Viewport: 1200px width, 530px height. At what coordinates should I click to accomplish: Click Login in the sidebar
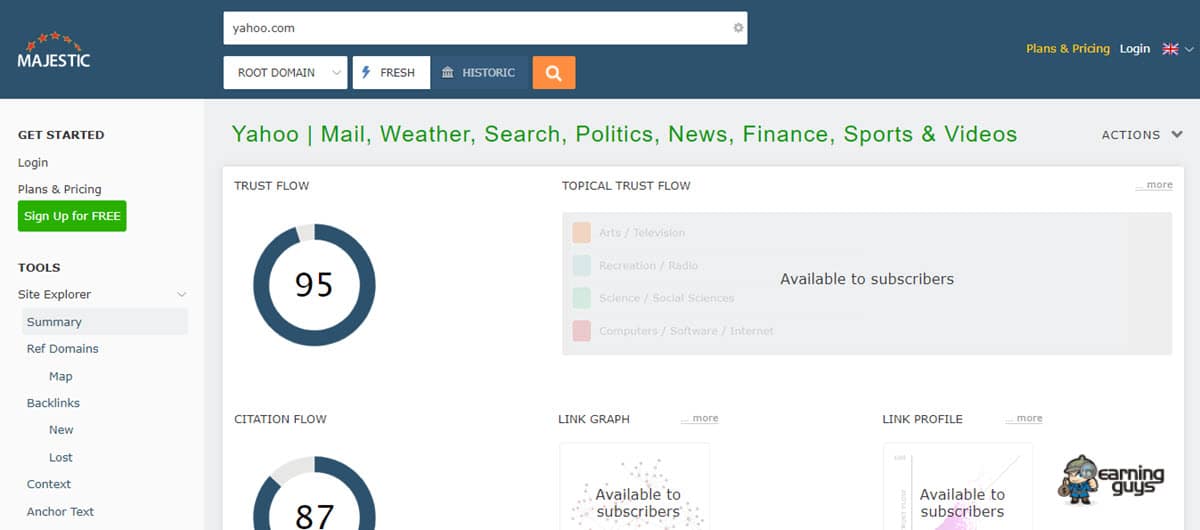[x=33, y=162]
